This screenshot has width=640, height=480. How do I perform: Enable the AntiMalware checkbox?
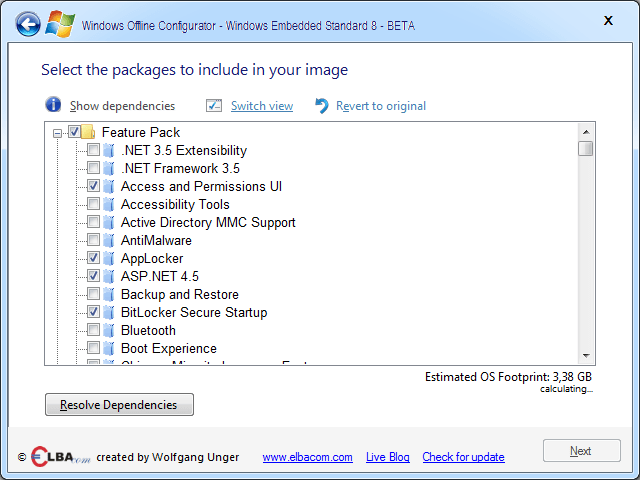point(93,240)
